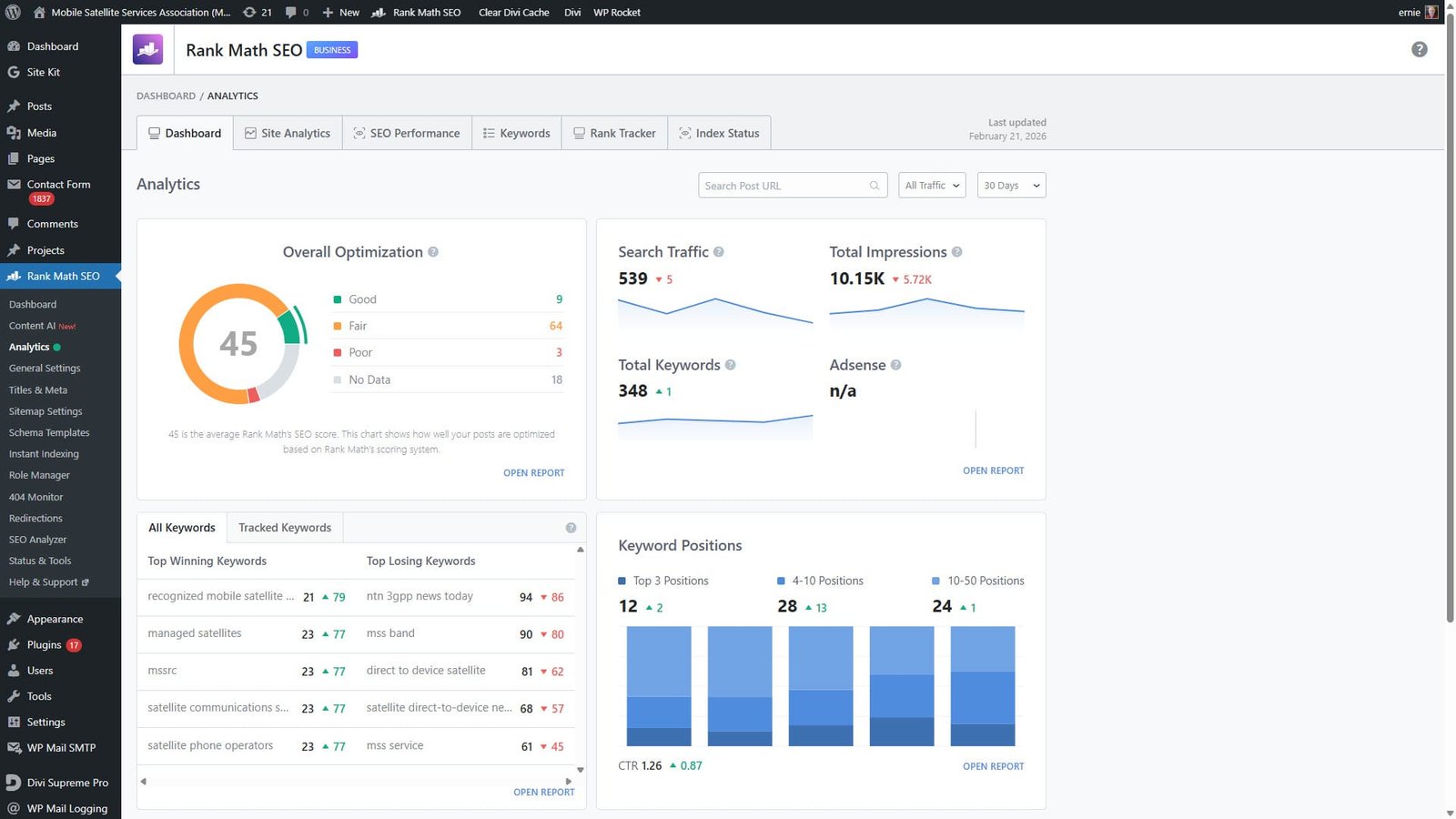Click the magnifier icon in Search Post URL
This screenshot has height=819, width=1456.
[874, 186]
